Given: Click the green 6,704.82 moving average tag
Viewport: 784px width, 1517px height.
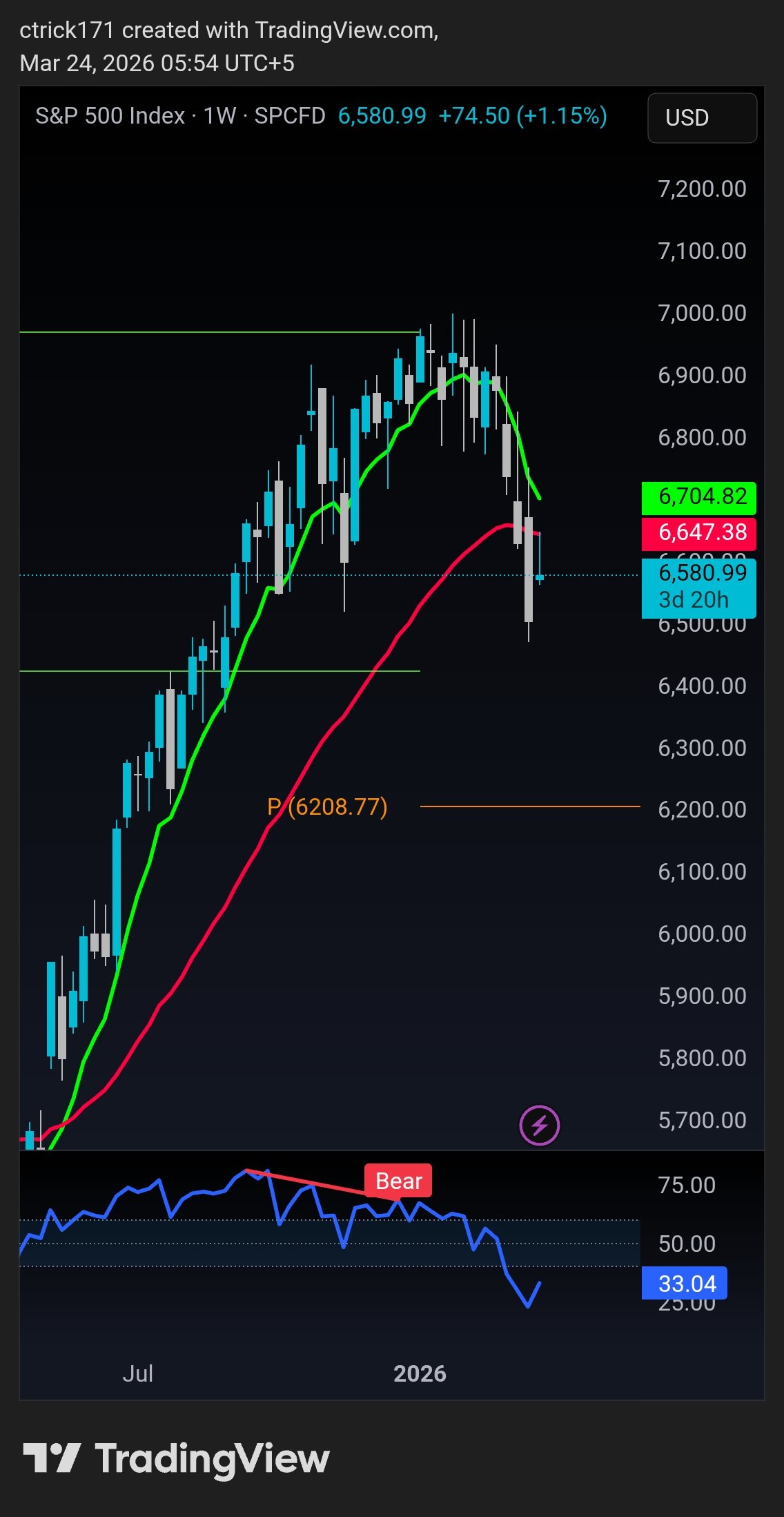Looking at the screenshot, I should click(699, 497).
